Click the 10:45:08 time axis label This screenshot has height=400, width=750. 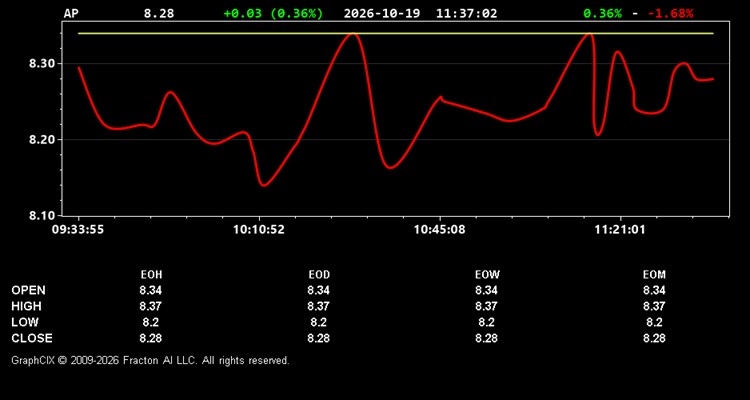[439, 230]
